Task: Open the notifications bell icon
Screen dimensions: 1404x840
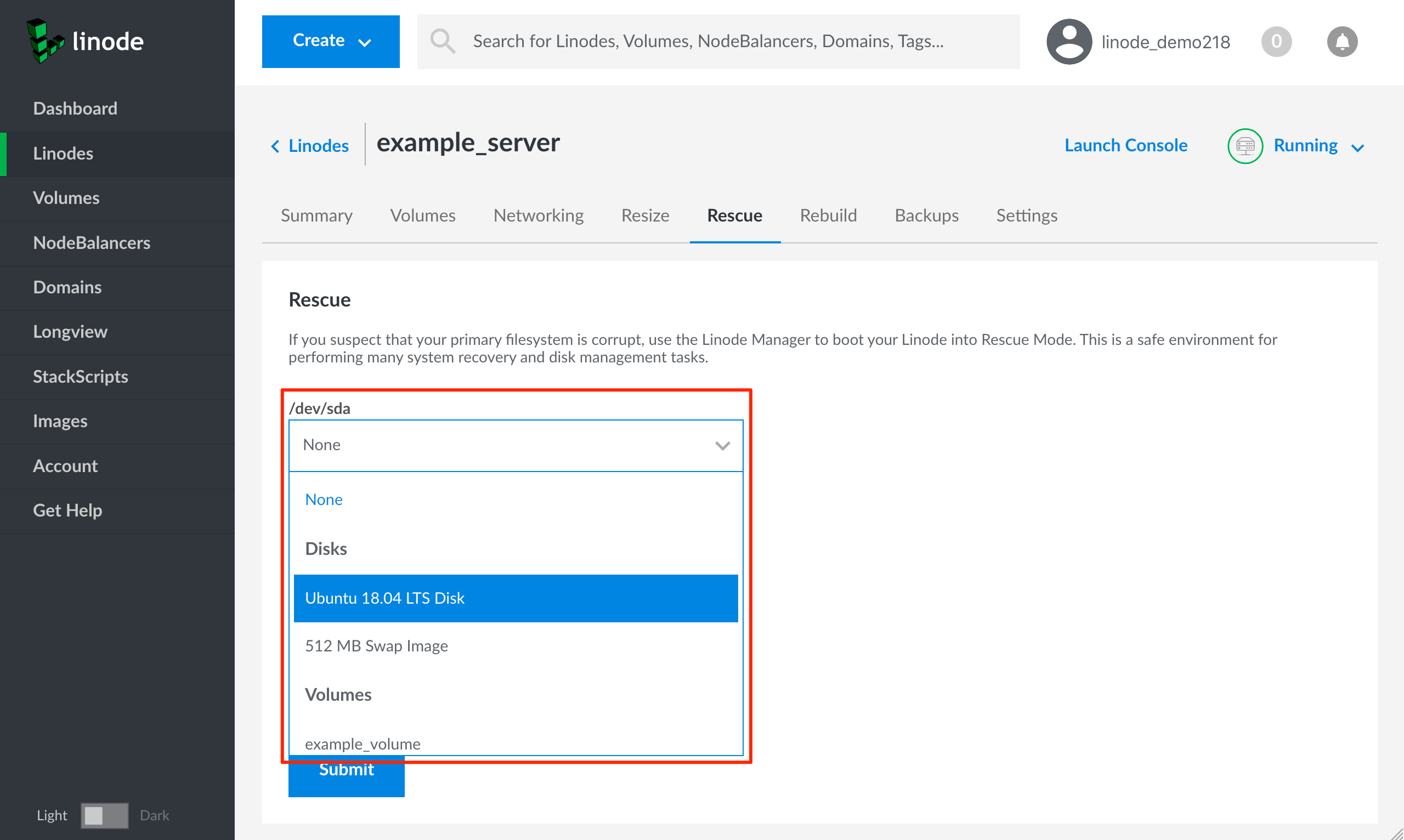Action: coord(1341,41)
